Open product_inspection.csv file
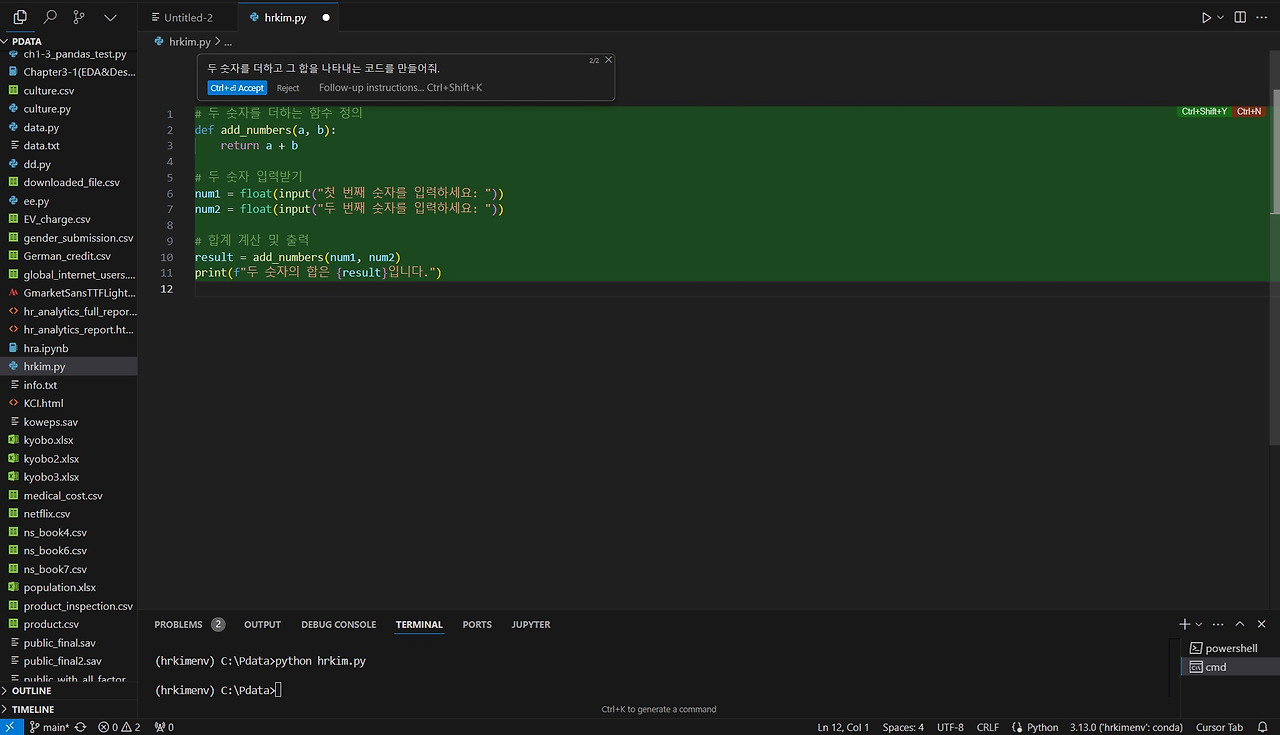1280x735 pixels. [x=69, y=606]
